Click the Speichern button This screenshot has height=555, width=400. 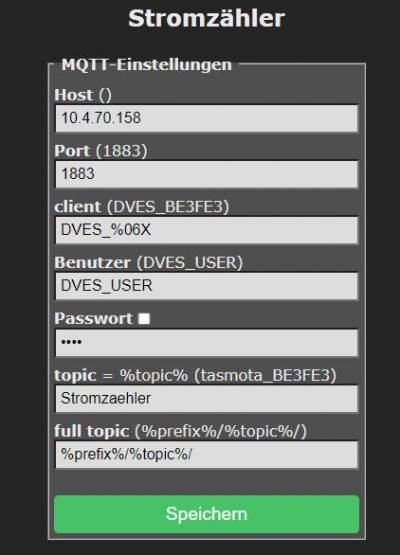point(207,514)
